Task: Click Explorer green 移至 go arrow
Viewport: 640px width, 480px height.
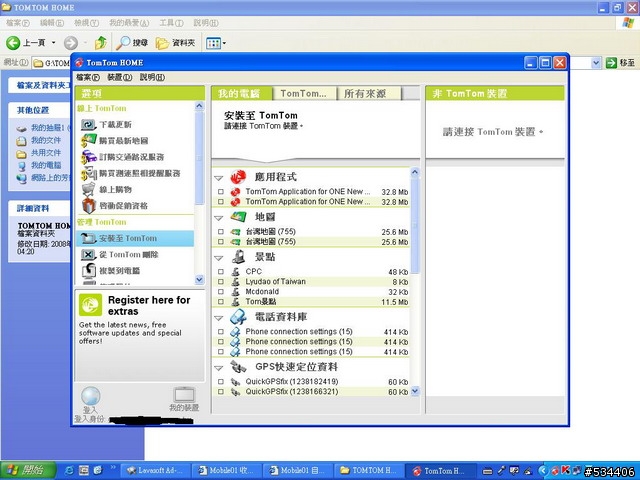Action: click(x=611, y=63)
